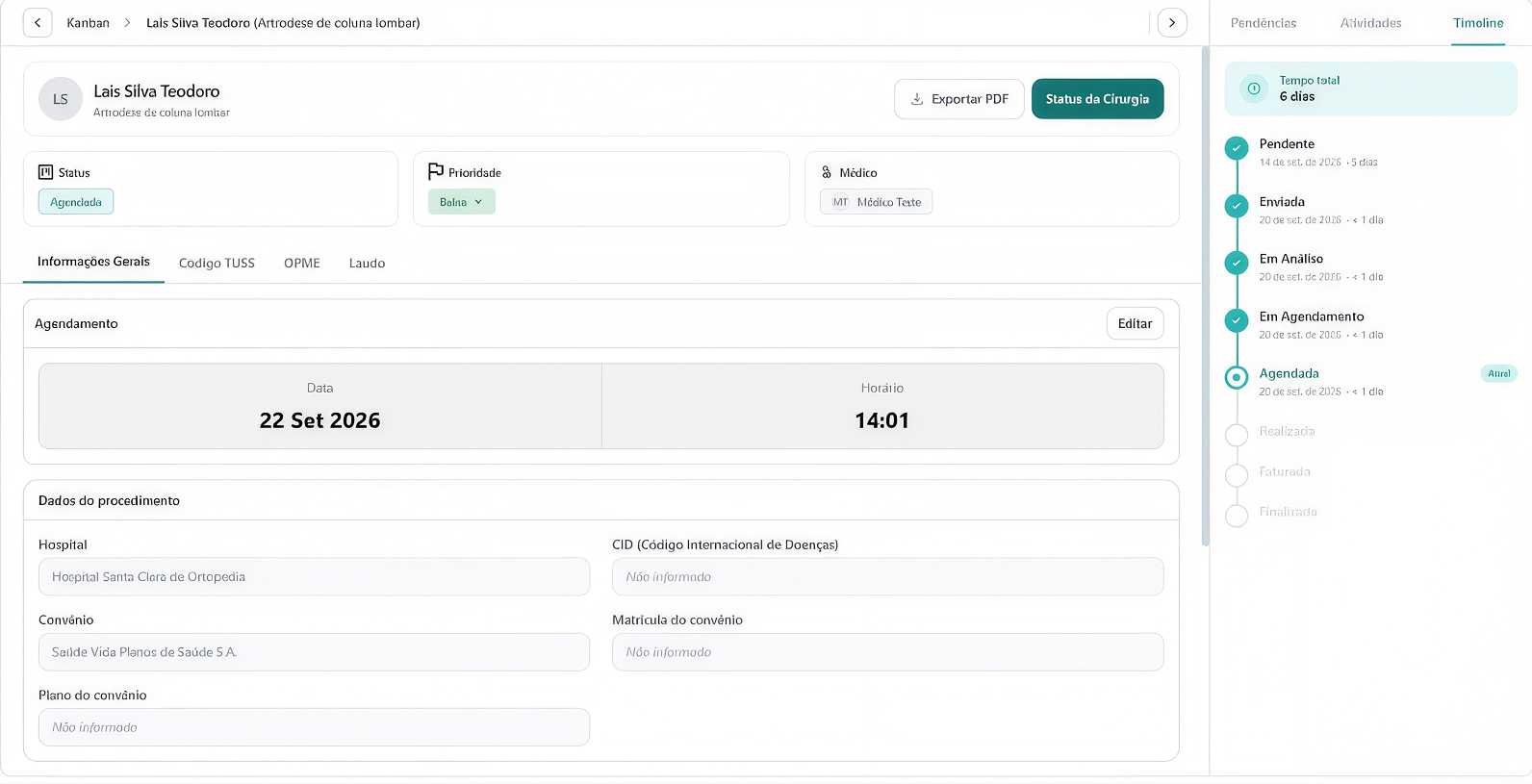Click the Horário 14:01 cell

(x=882, y=406)
